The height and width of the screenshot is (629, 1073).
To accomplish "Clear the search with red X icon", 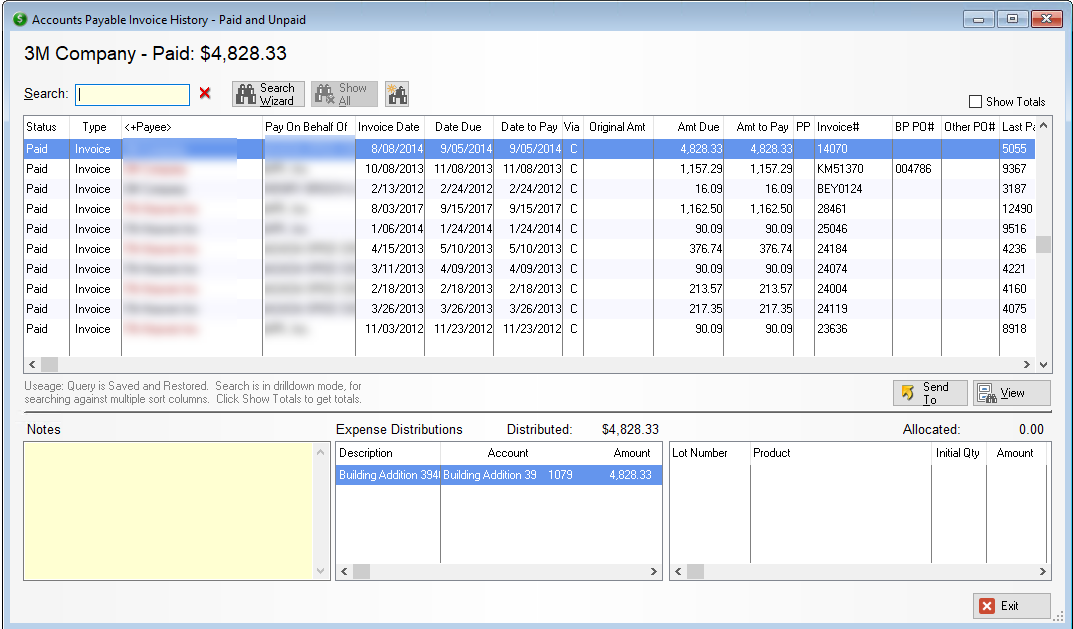I will (205, 93).
